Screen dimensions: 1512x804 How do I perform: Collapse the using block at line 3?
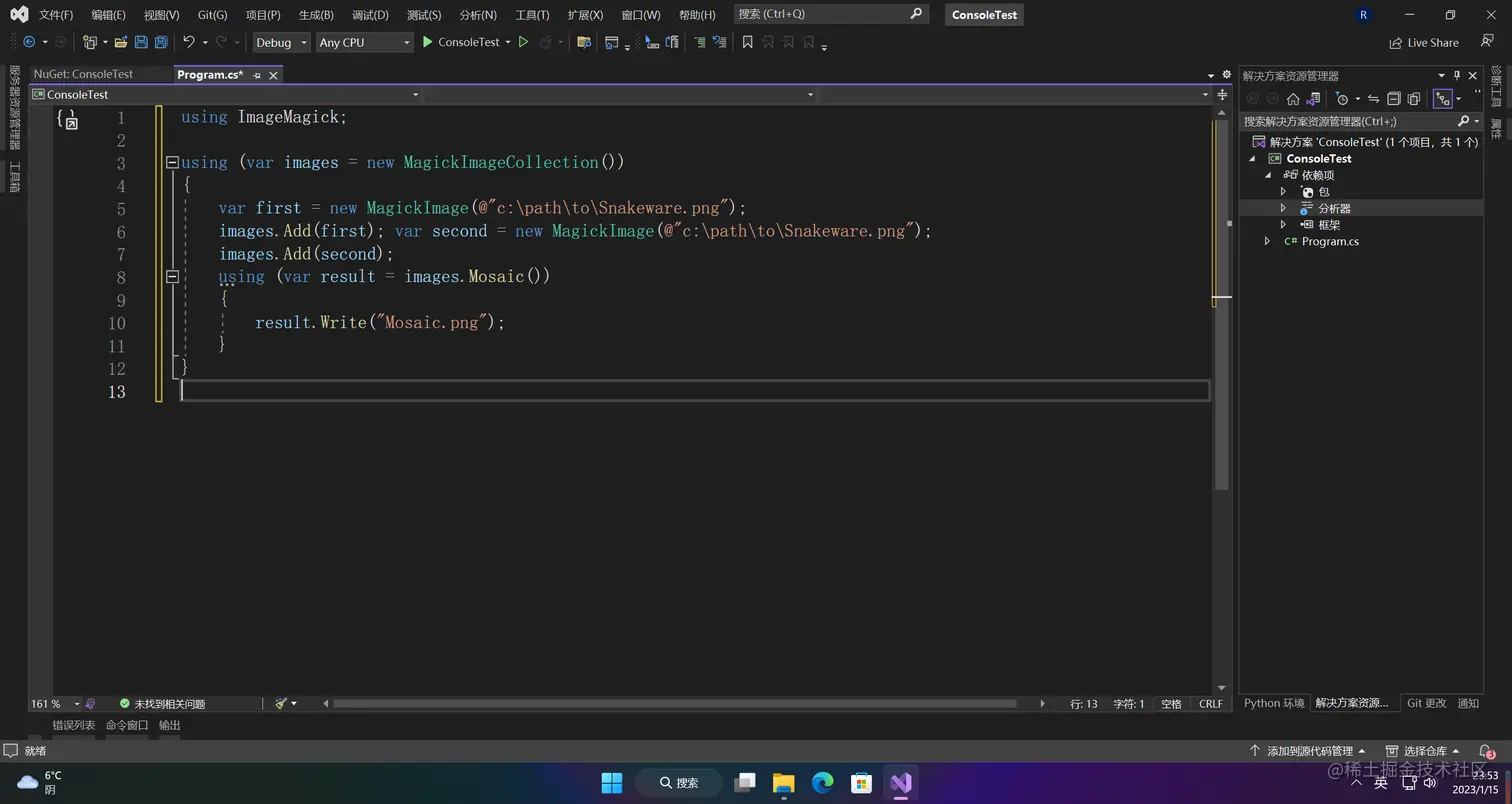pos(172,162)
